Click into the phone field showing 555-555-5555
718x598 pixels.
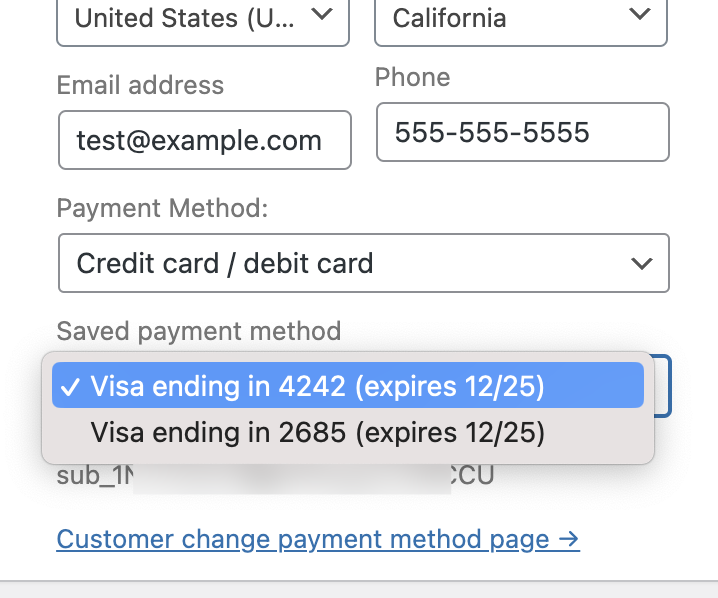[522, 132]
